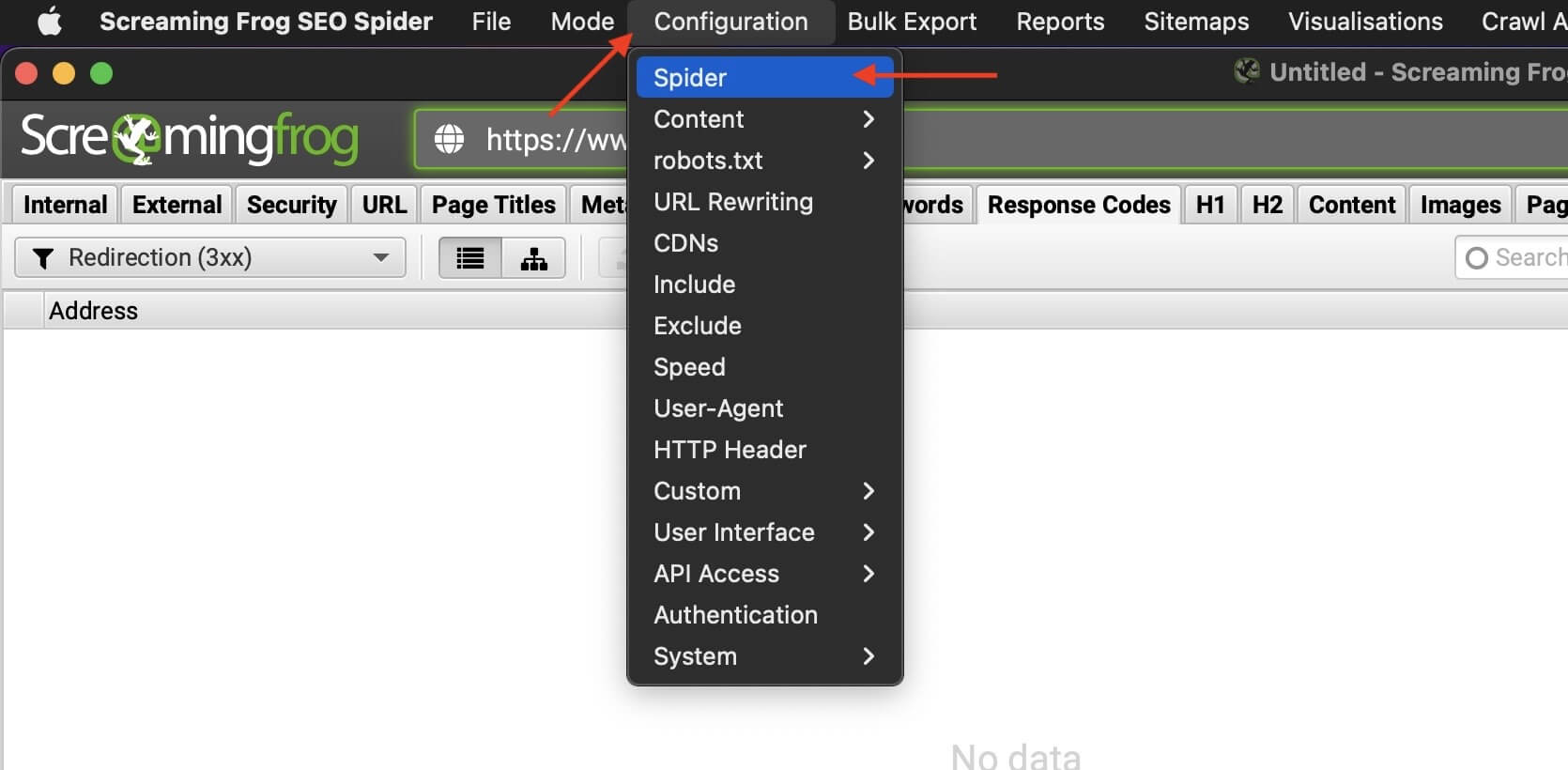Image resolution: width=1568 pixels, height=770 pixels.
Task: Switch to tree view icon
Action: click(x=533, y=258)
